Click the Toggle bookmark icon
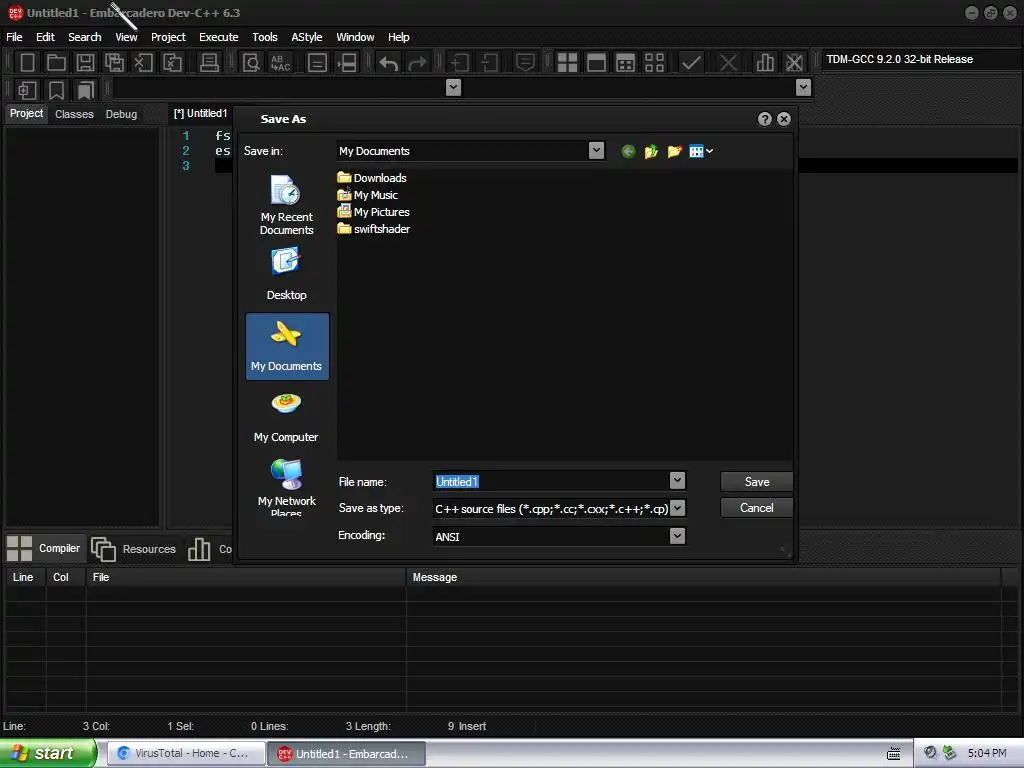1024x768 pixels. point(56,90)
